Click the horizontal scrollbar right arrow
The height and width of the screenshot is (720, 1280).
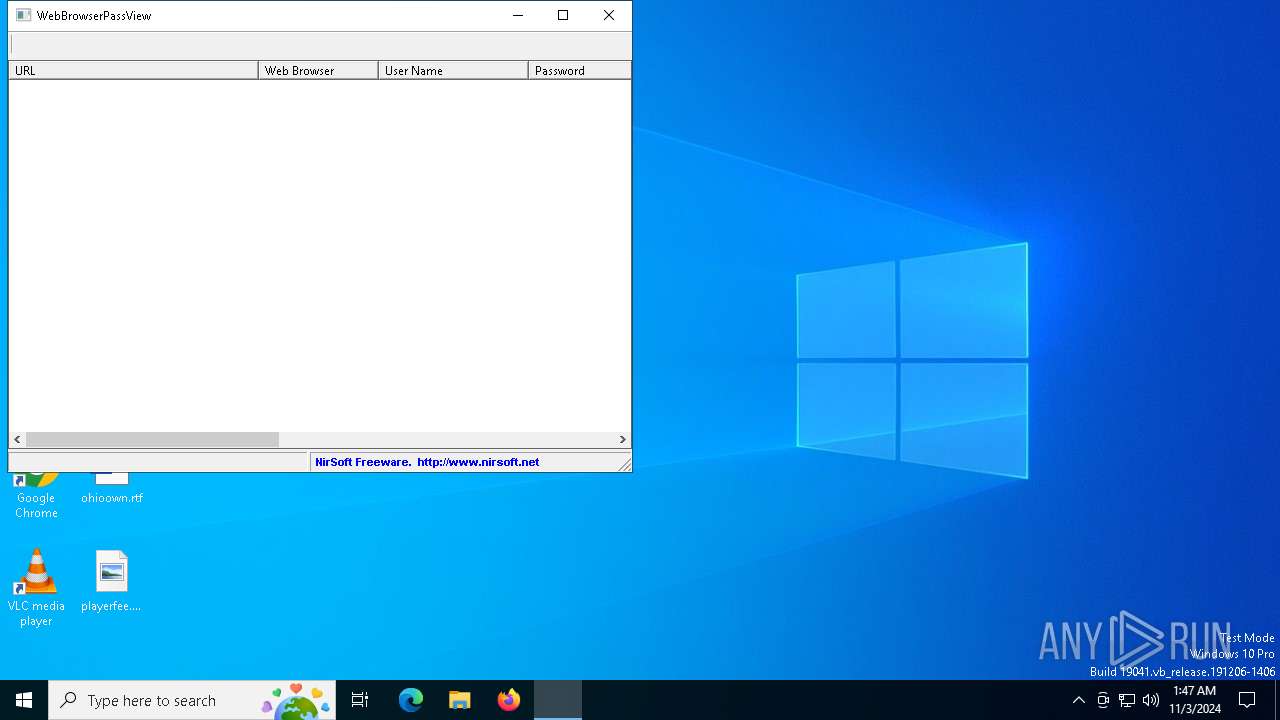tap(622, 439)
